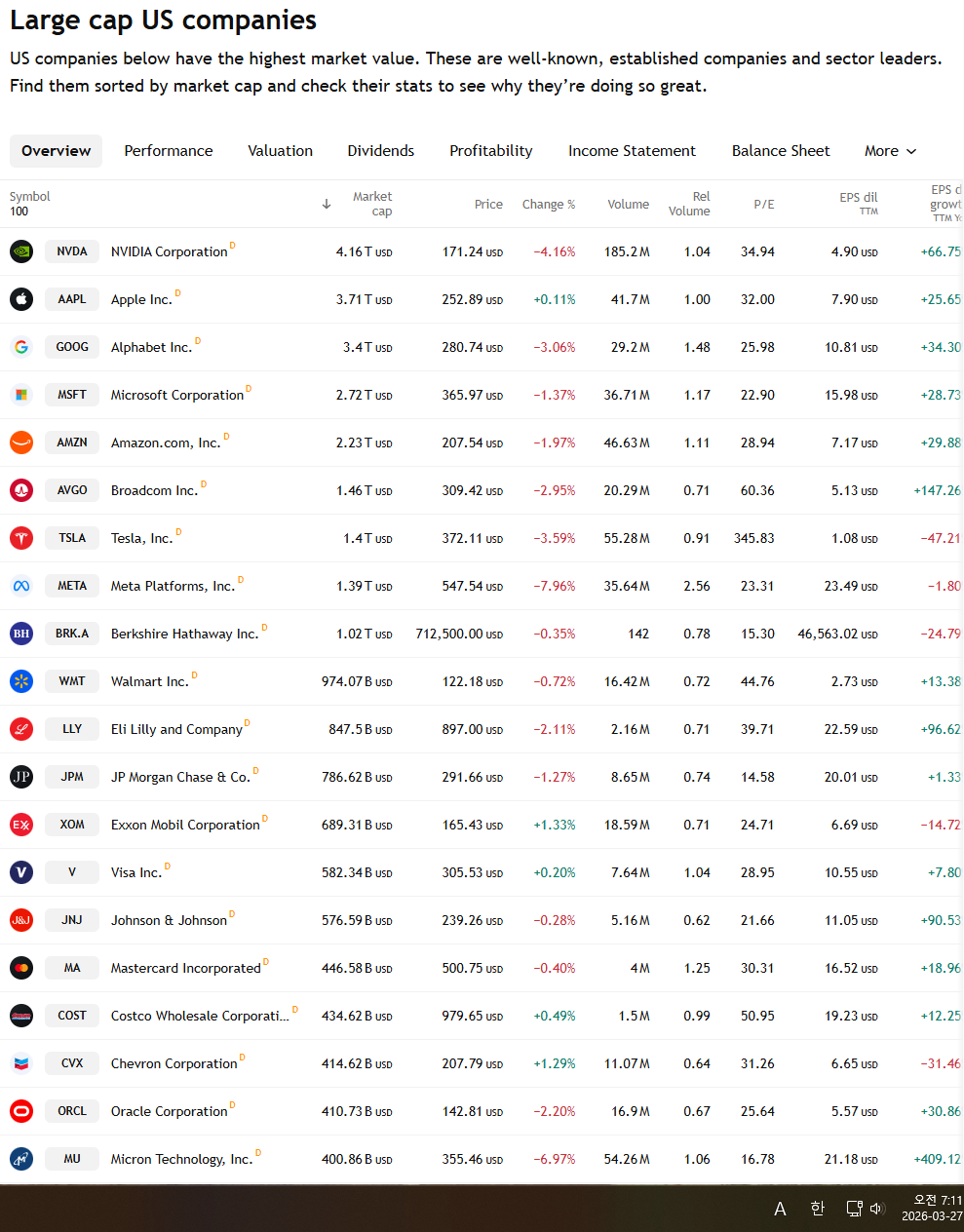Open the Exxon Mobil Corporation link

click(185, 825)
